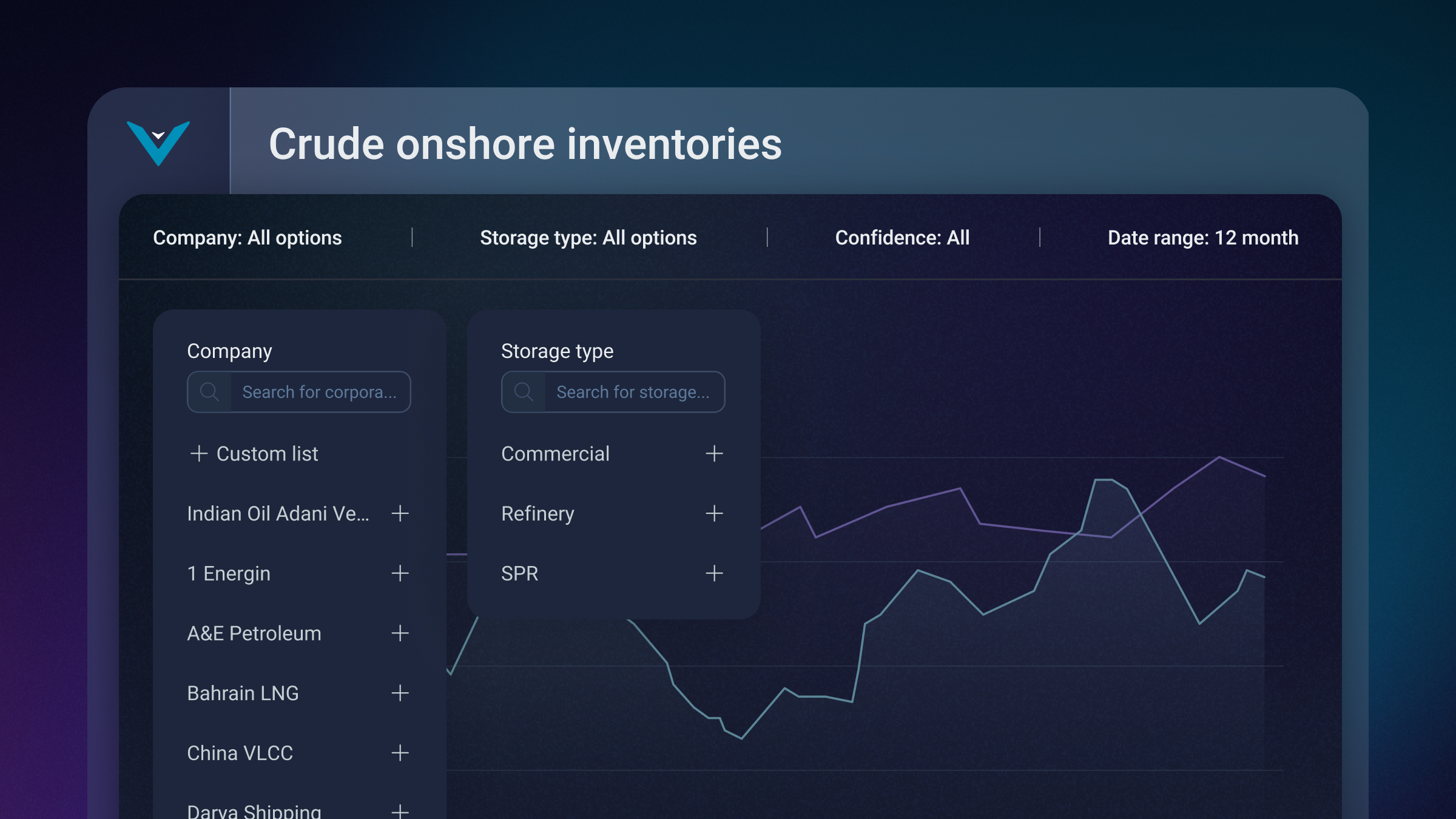Add Commercial storage type with plus icon
Viewport: 1456px width, 819px height.
click(714, 454)
